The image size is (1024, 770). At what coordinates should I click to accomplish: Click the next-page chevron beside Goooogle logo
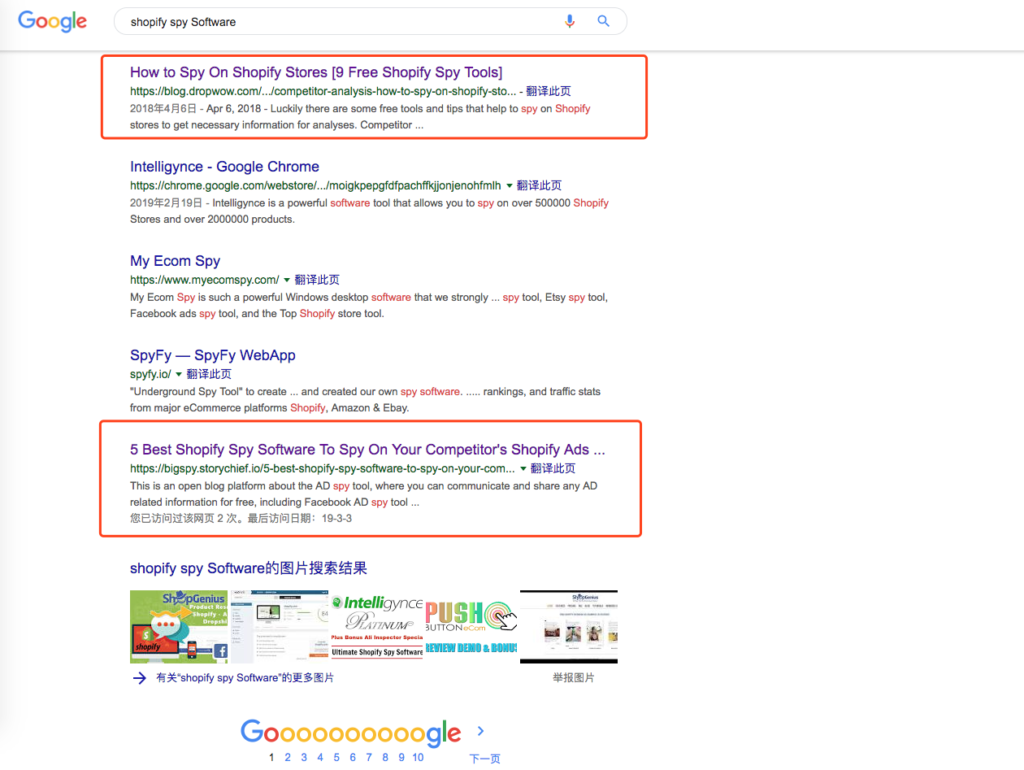coord(481,731)
